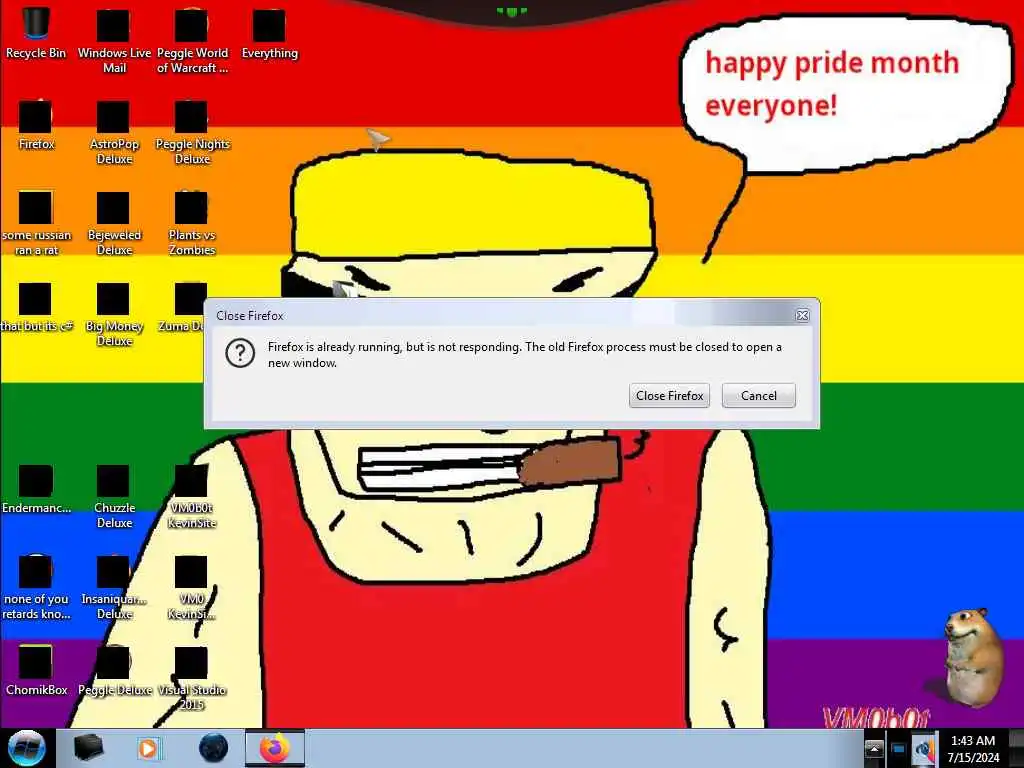Select the AstroPop Deluxe desktop icon

tap(114, 132)
